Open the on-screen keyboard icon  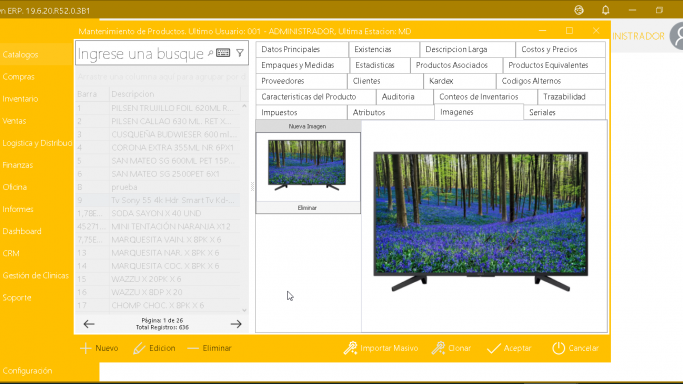(223, 53)
